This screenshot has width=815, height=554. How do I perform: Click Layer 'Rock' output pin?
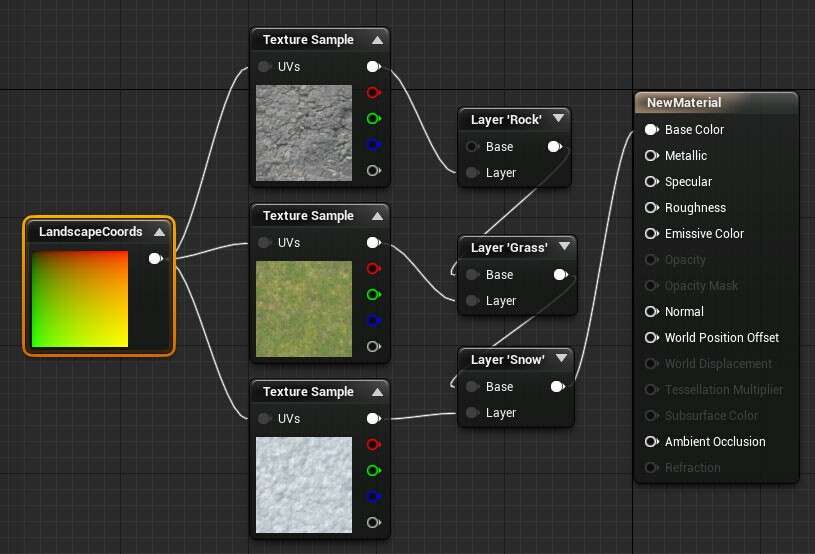click(x=554, y=147)
